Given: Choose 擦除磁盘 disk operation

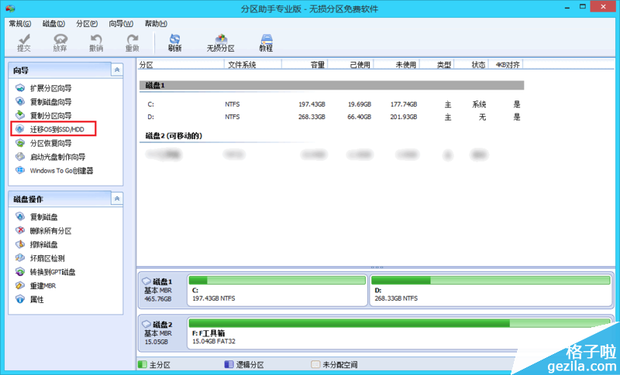Looking at the screenshot, I should (36, 244).
